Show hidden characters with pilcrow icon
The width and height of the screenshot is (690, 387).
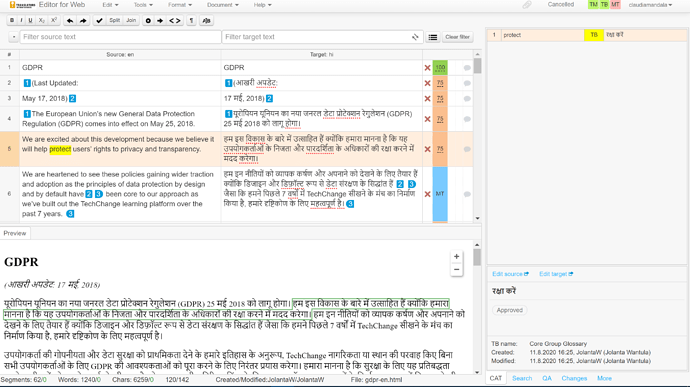pyautogui.click(x=191, y=21)
